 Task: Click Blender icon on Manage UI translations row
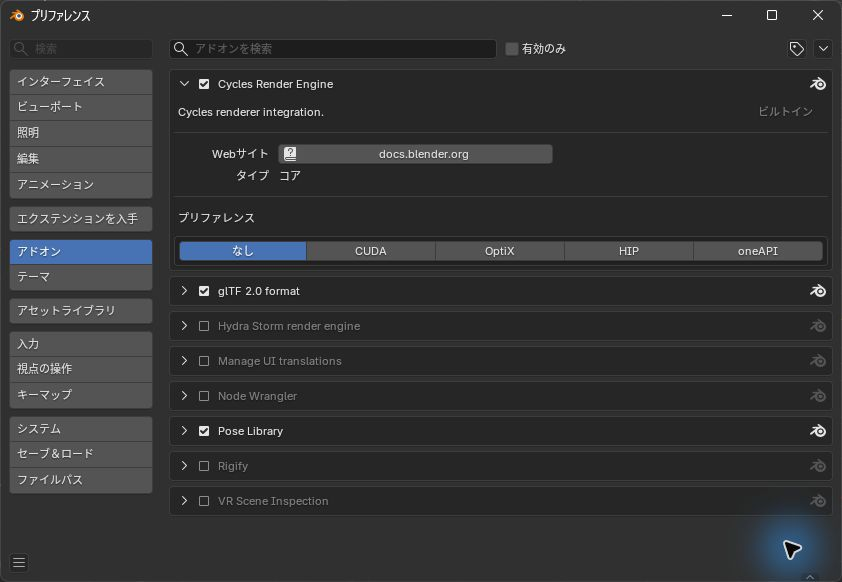click(x=818, y=361)
